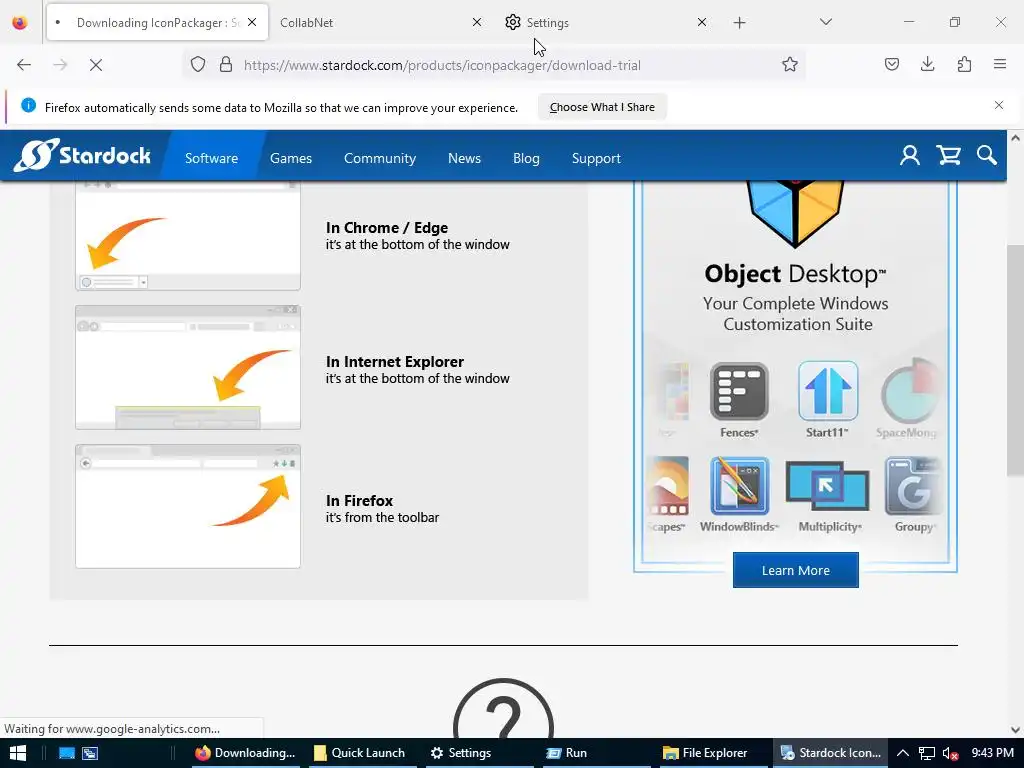Click the Choose What I Share button
The image size is (1024, 768).
tap(602, 107)
